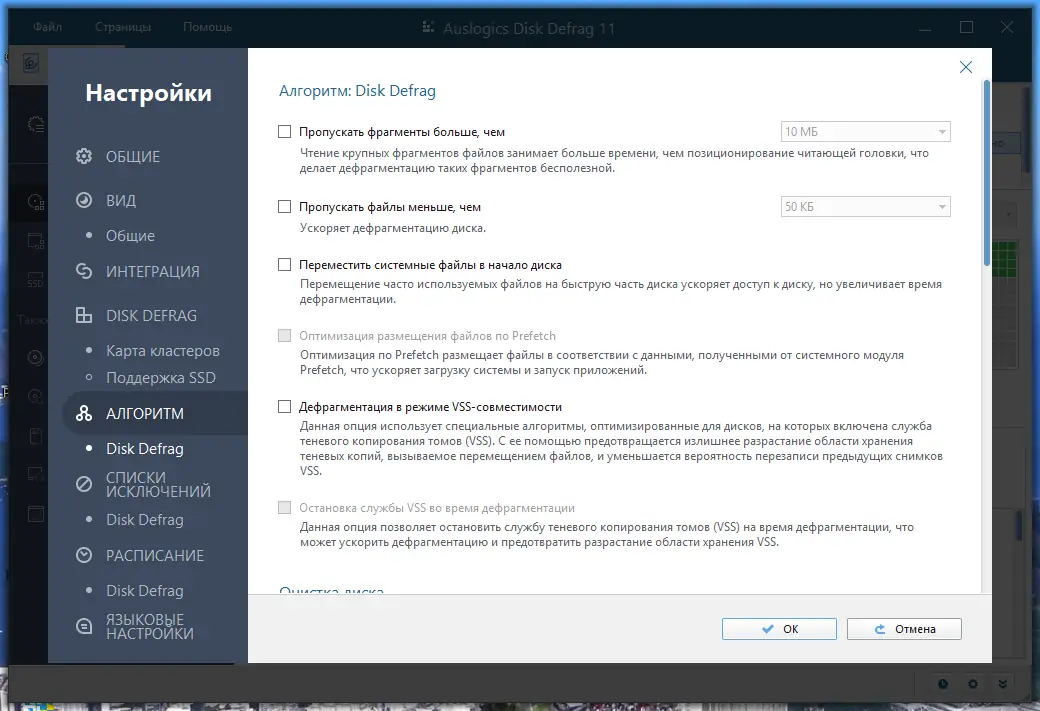
Task: Open ЯЗЫКОВЫЕ НАСТРОЙКИ icon
Action: pyautogui.click(x=84, y=626)
